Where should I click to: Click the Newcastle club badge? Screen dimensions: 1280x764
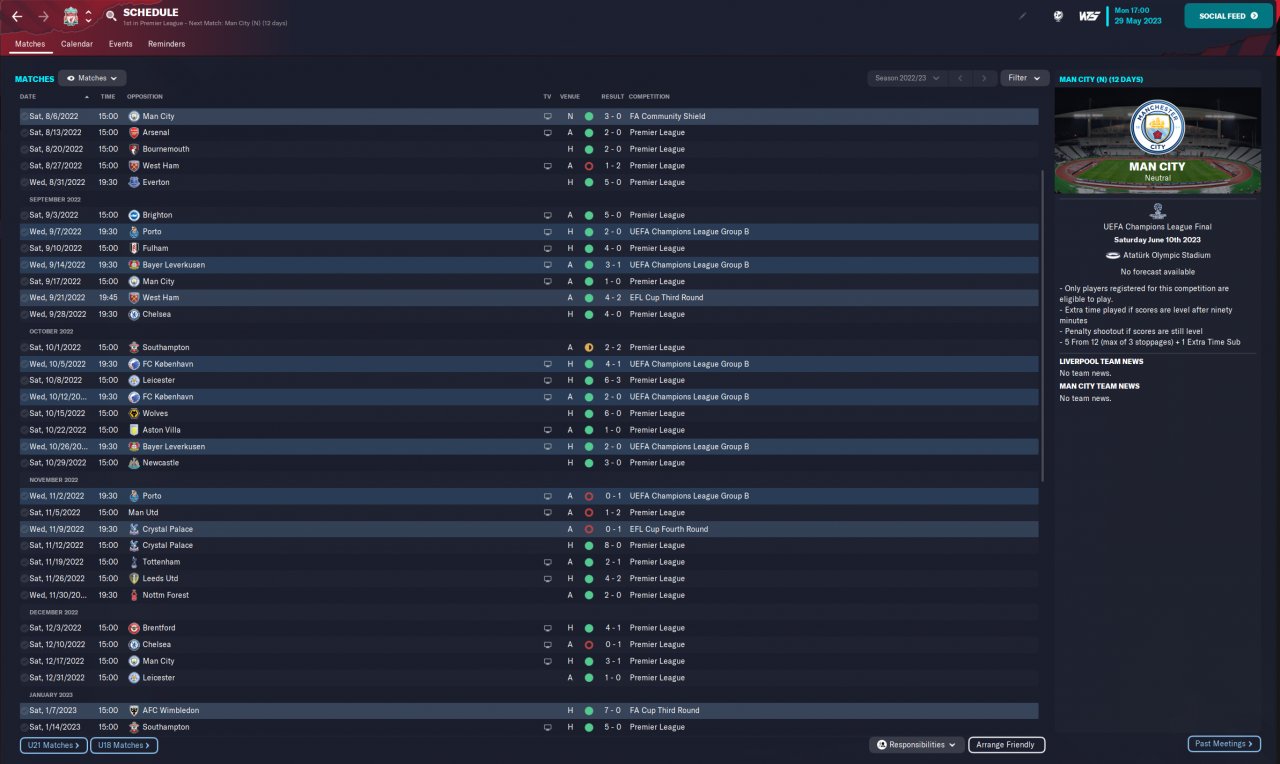(x=134, y=463)
